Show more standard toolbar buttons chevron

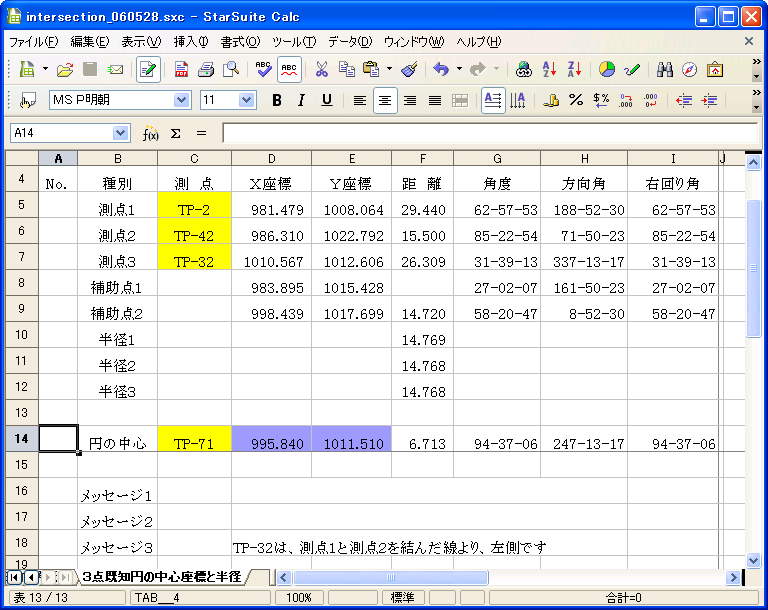(x=757, y=62)
